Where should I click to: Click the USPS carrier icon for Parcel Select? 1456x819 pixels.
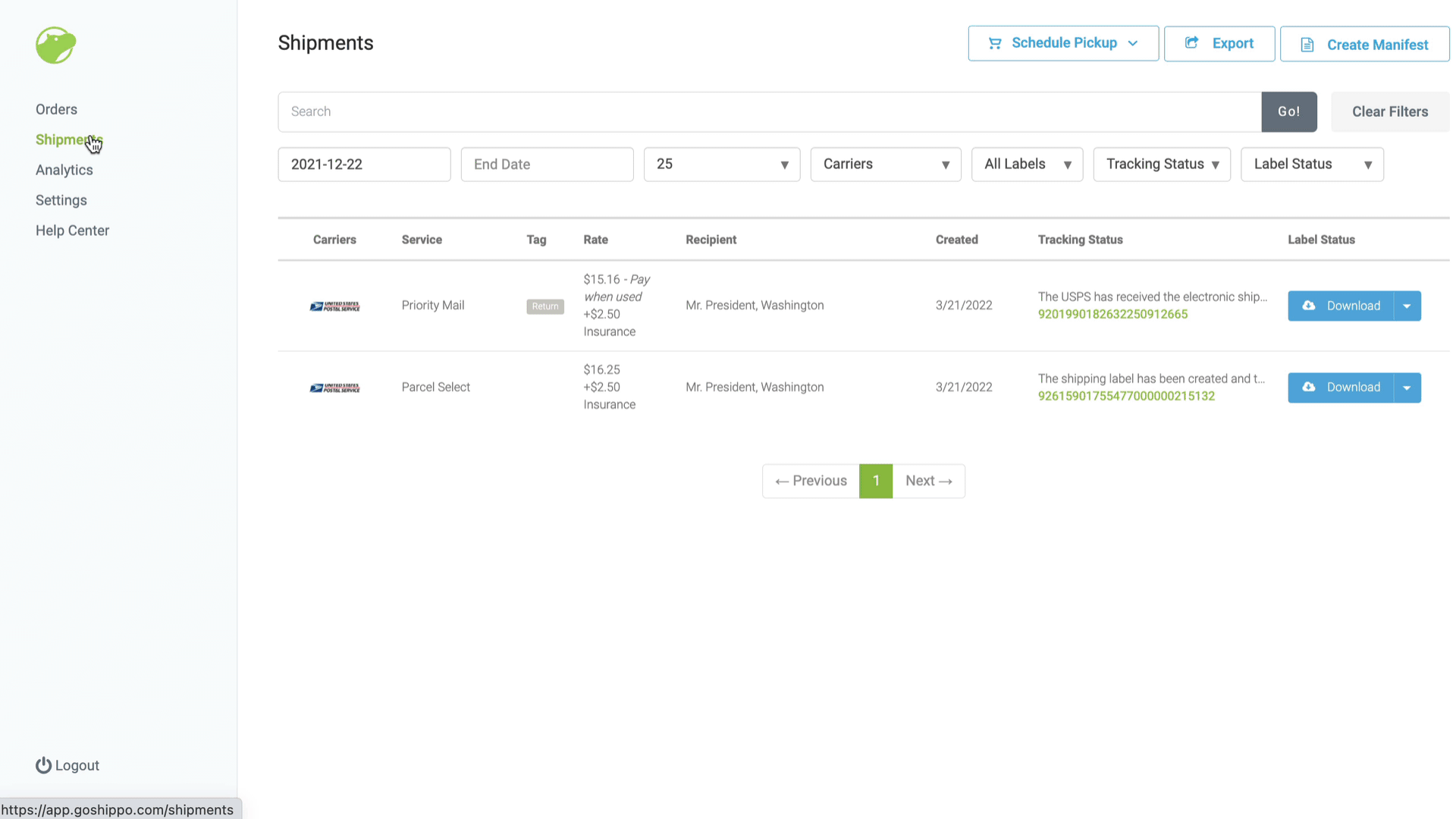[x=335, y=387]
